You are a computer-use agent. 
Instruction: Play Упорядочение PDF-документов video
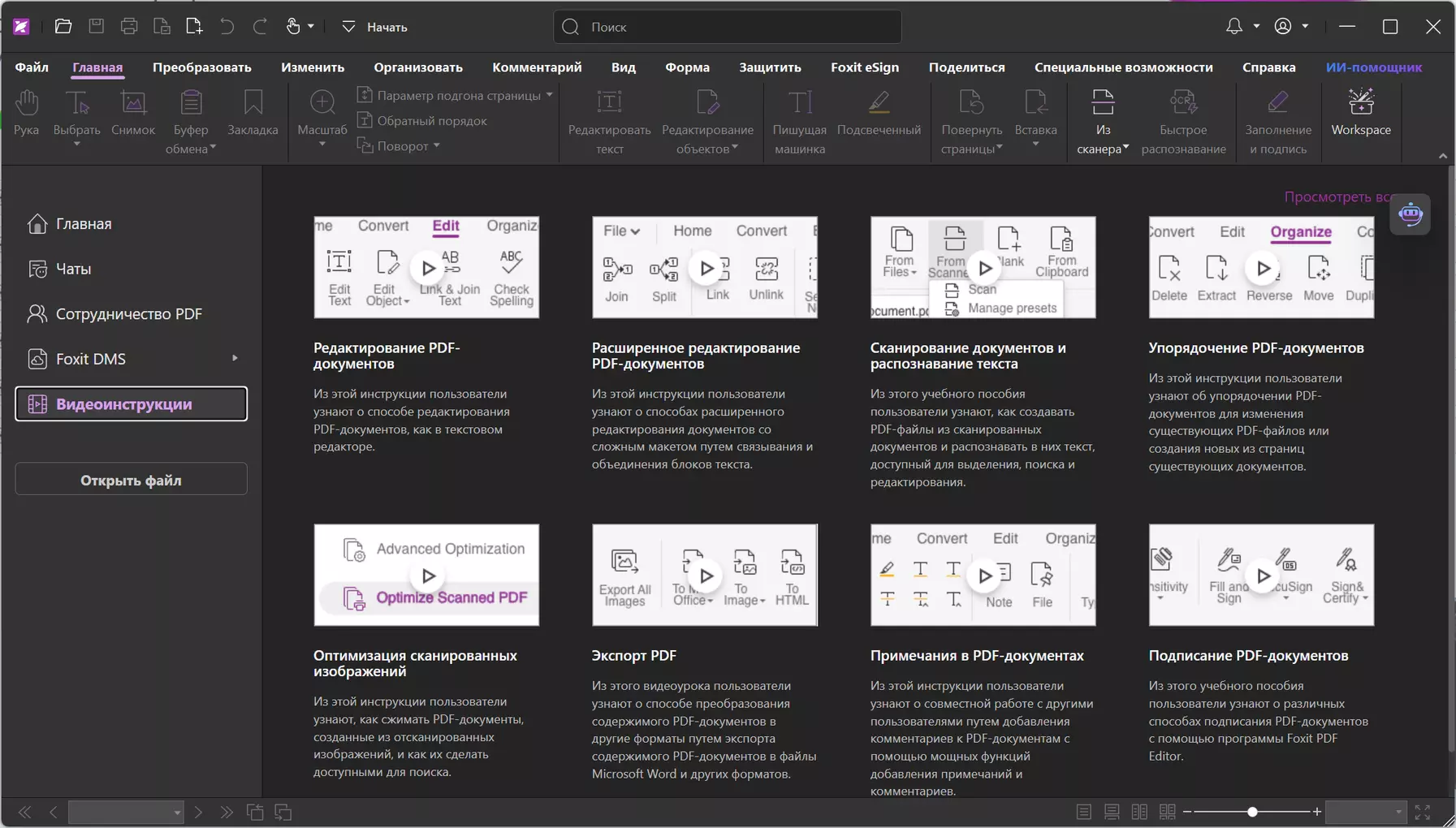[x=1263, y=268]
